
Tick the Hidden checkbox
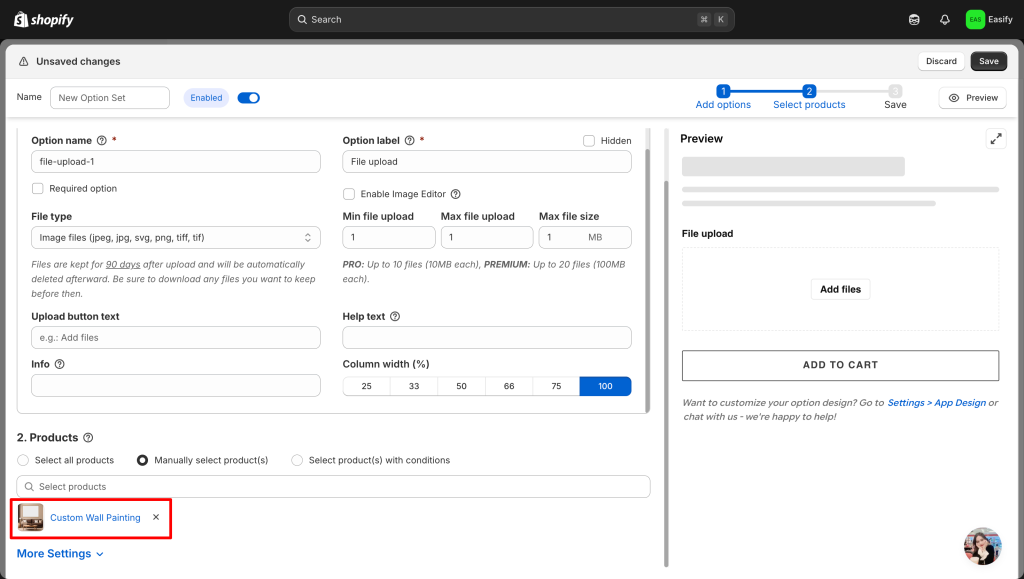tap(589, 141)
